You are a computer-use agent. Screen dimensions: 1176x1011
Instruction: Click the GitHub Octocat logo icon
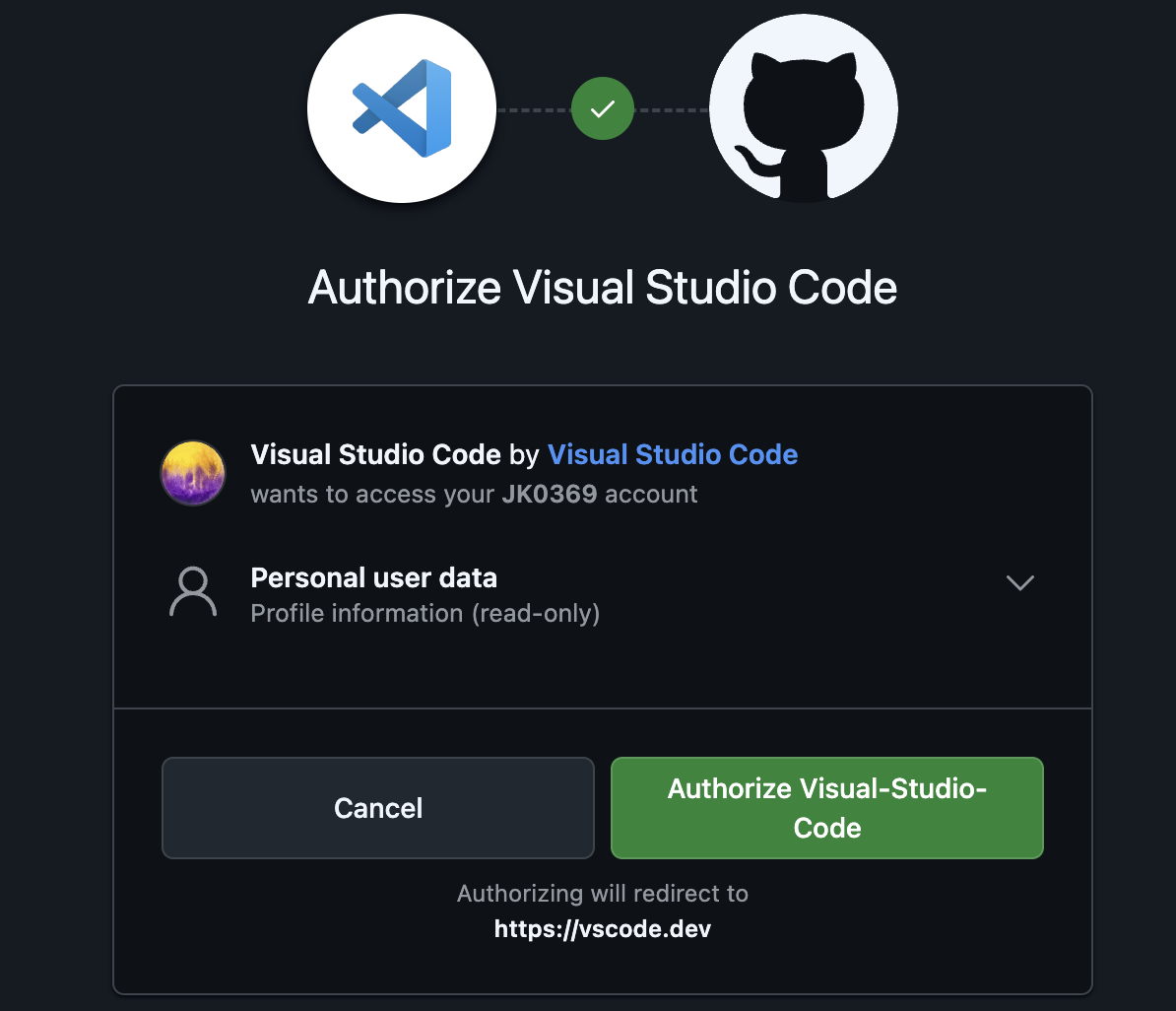point(804,108)
